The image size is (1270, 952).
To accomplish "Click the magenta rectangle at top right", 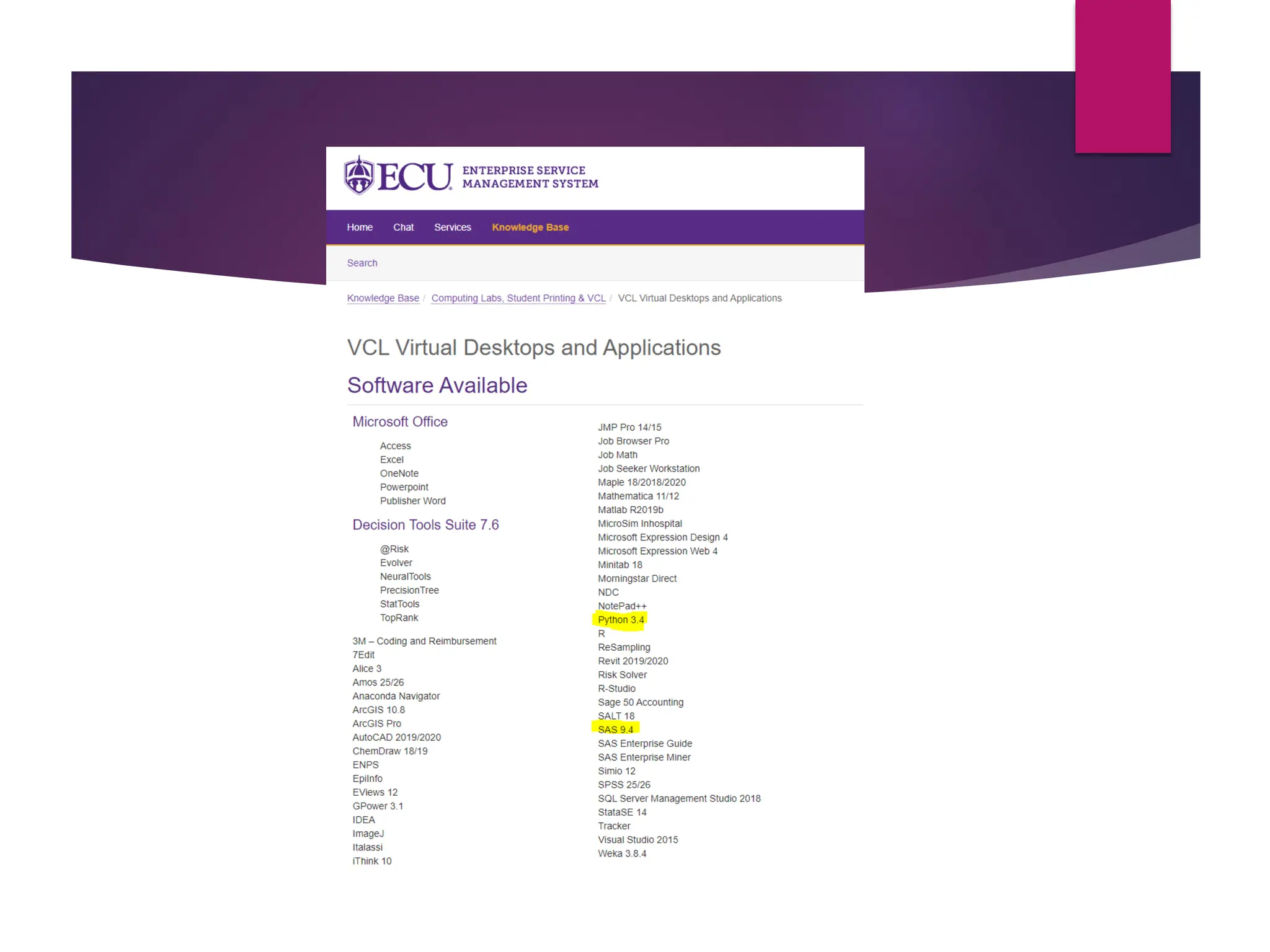I will 1122,76.
